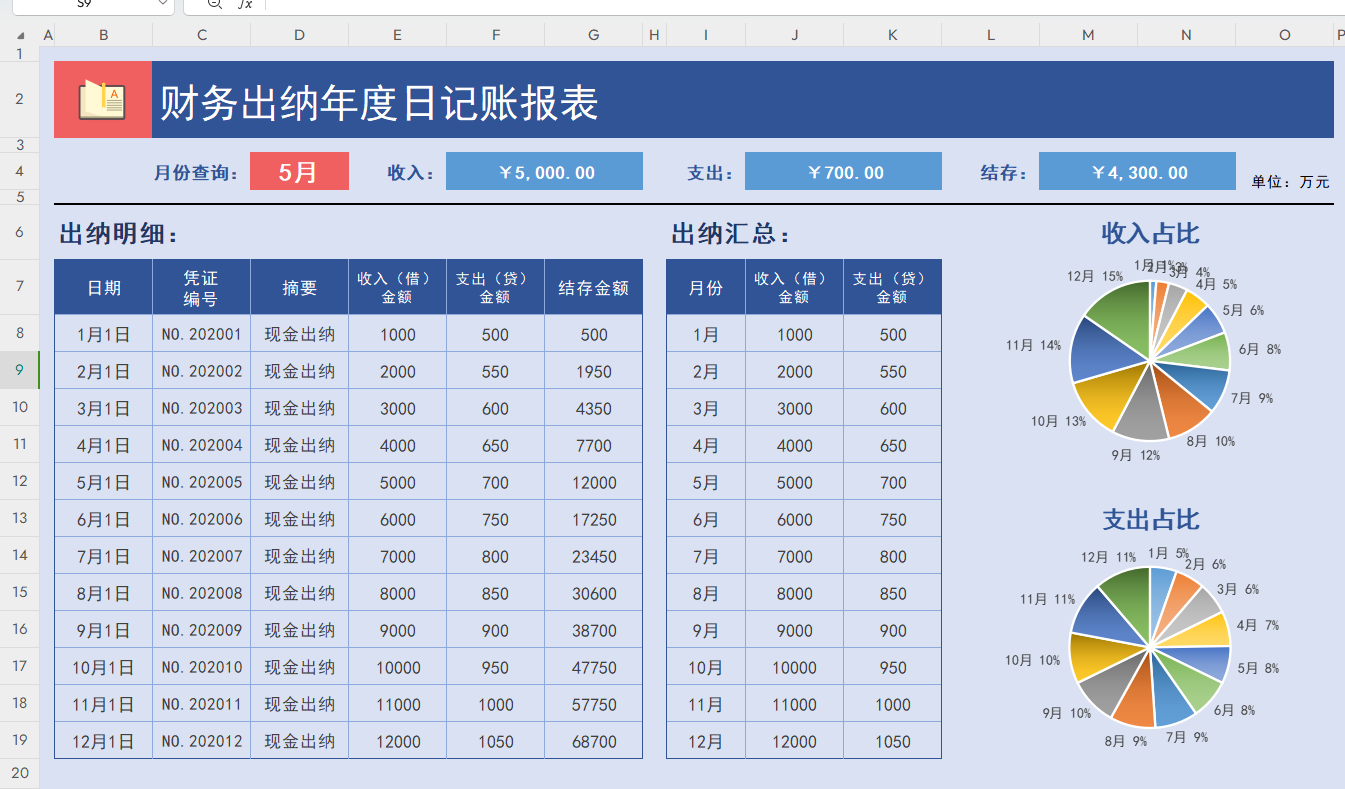Click the 9月 12% label on income pie
Image resolution: width=1345 pixels, height=789 pixels.
(x=1136, y=455)
